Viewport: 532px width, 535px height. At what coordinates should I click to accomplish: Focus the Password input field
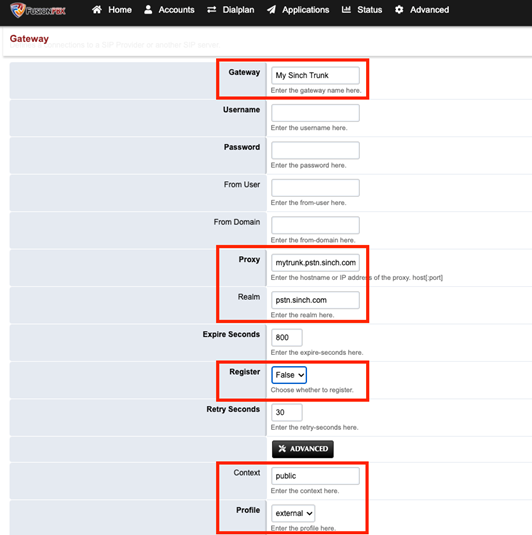pos(315,150)
